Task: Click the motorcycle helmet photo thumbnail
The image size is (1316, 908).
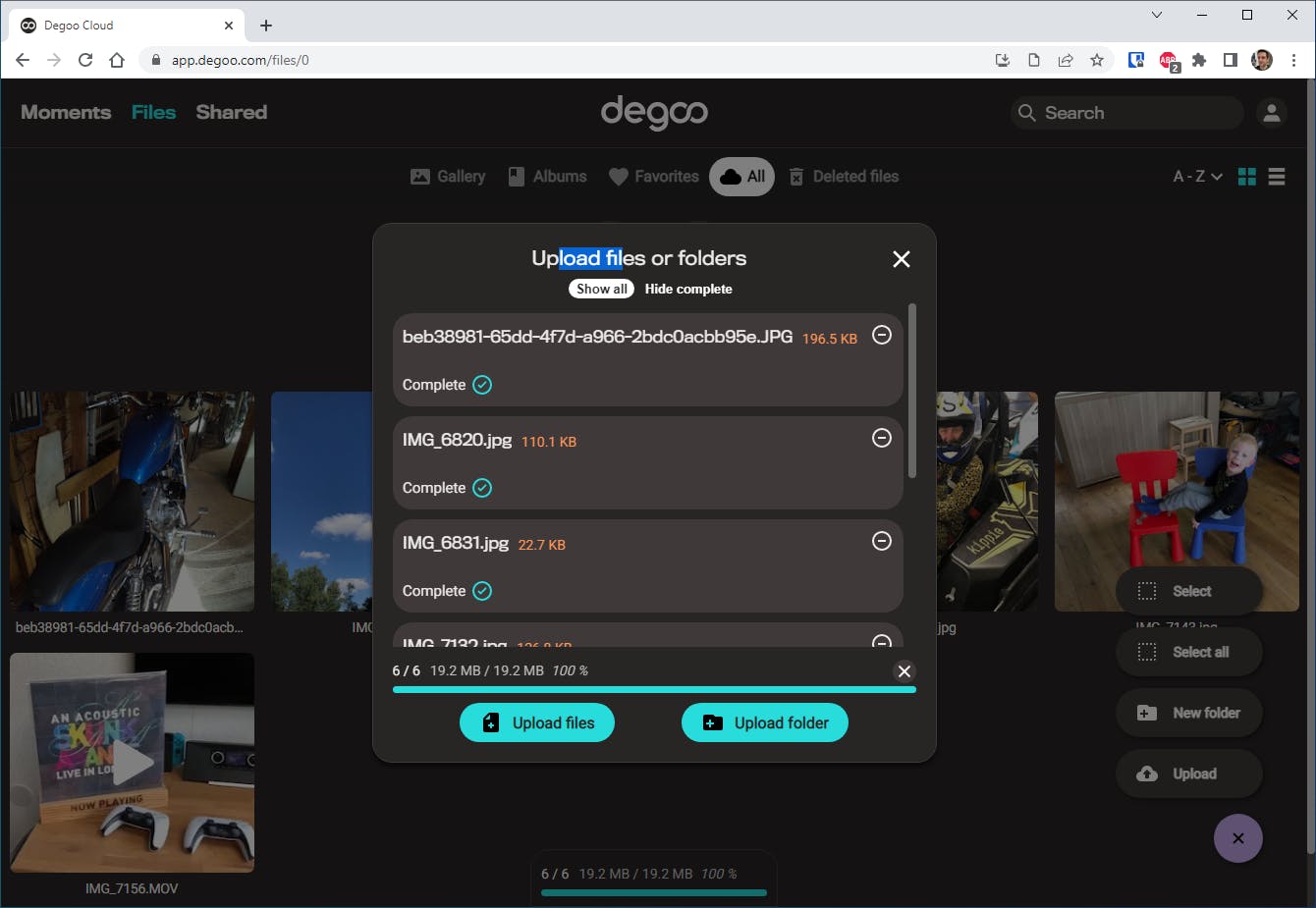Action: tap(986, 502)
